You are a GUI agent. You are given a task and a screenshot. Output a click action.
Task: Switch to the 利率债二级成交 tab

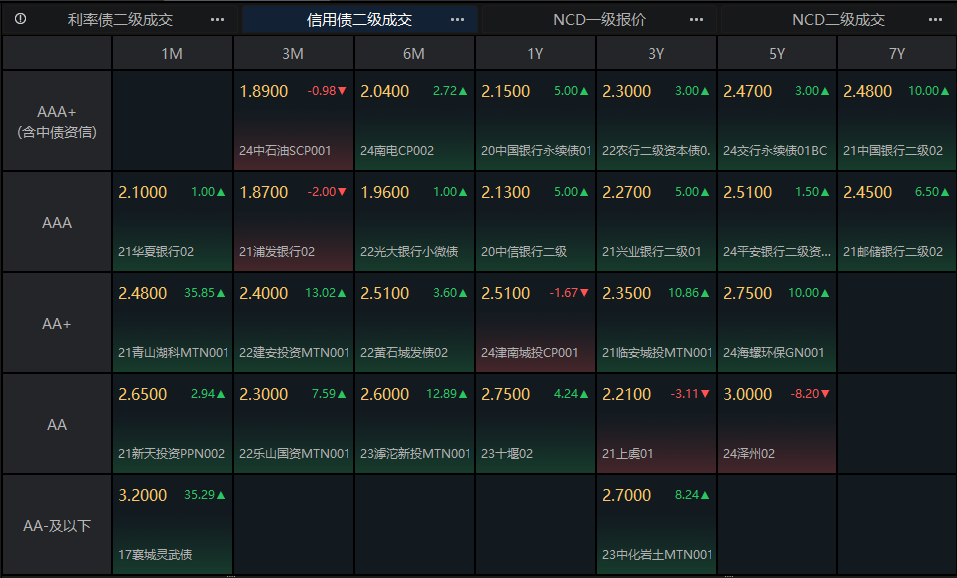pos(120,20)
